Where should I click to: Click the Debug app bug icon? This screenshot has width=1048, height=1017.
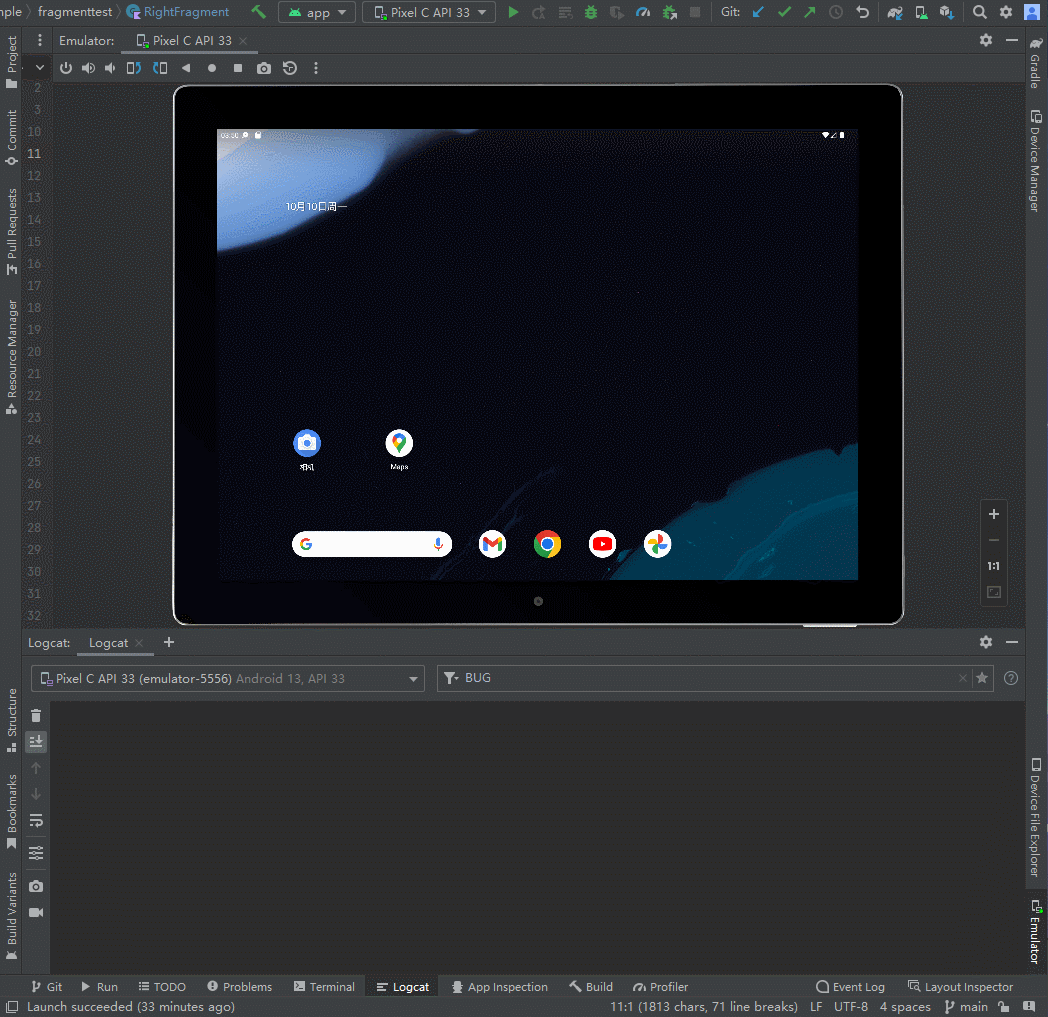point(591,12)
